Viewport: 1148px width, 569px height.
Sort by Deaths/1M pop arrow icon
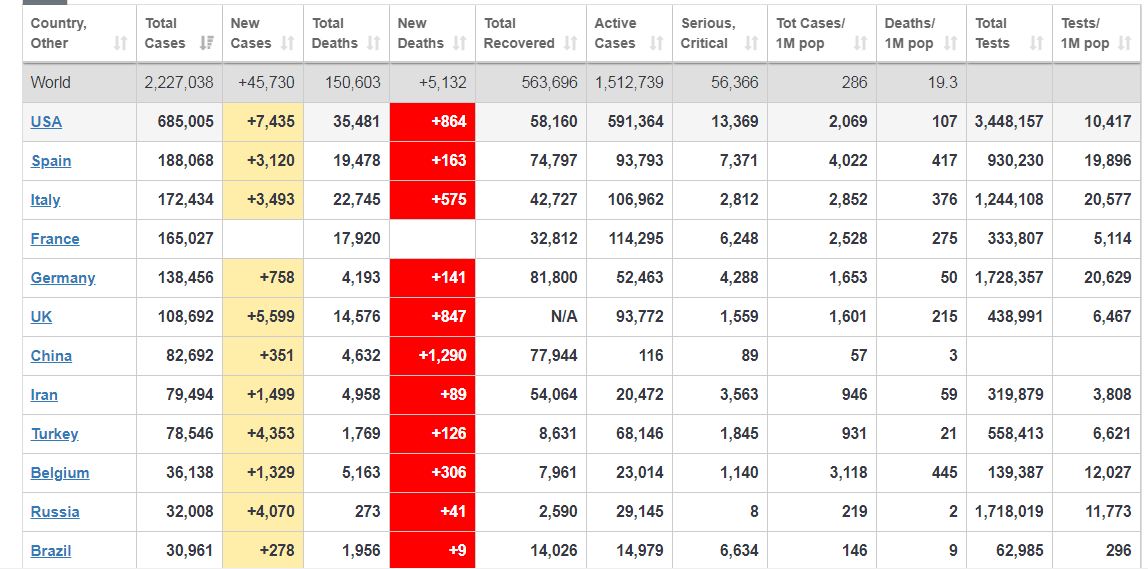tap(950, 43)
